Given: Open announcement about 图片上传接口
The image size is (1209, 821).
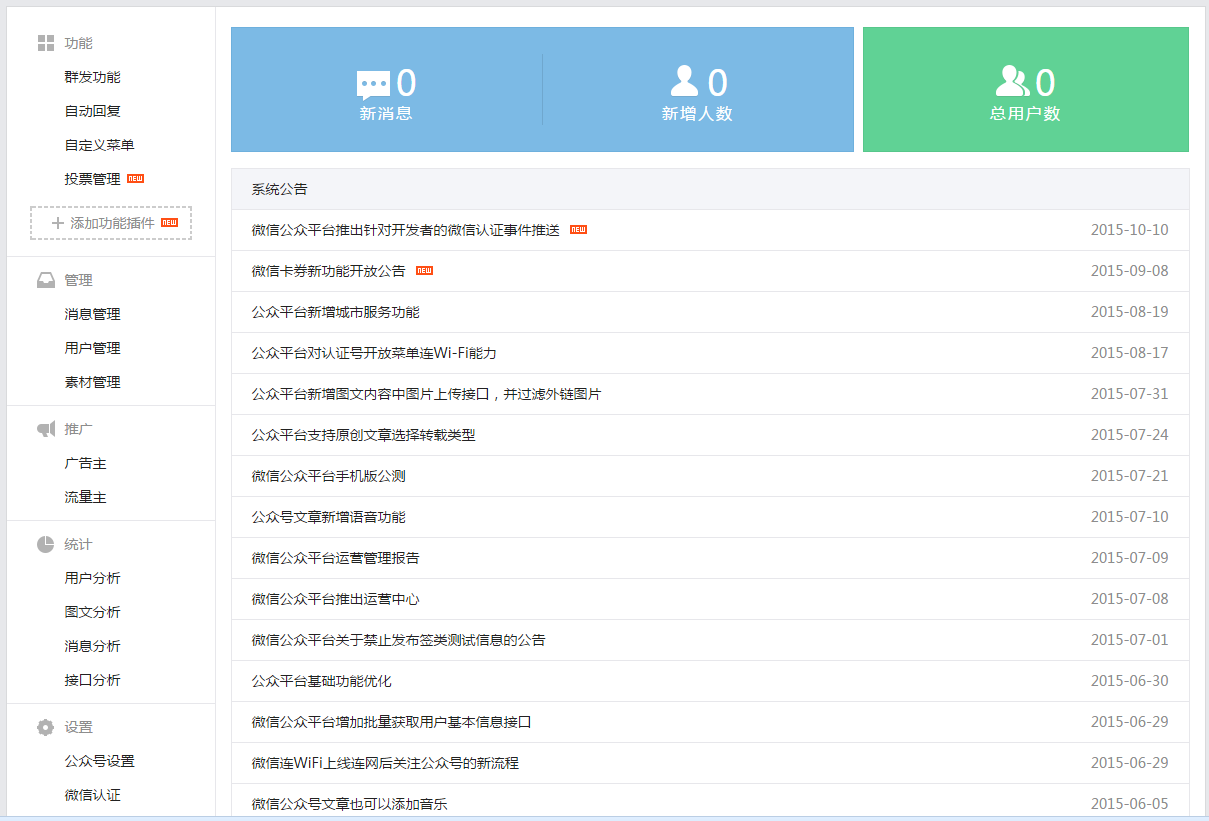Looking at the screenshot, I should tap(426, 394).
